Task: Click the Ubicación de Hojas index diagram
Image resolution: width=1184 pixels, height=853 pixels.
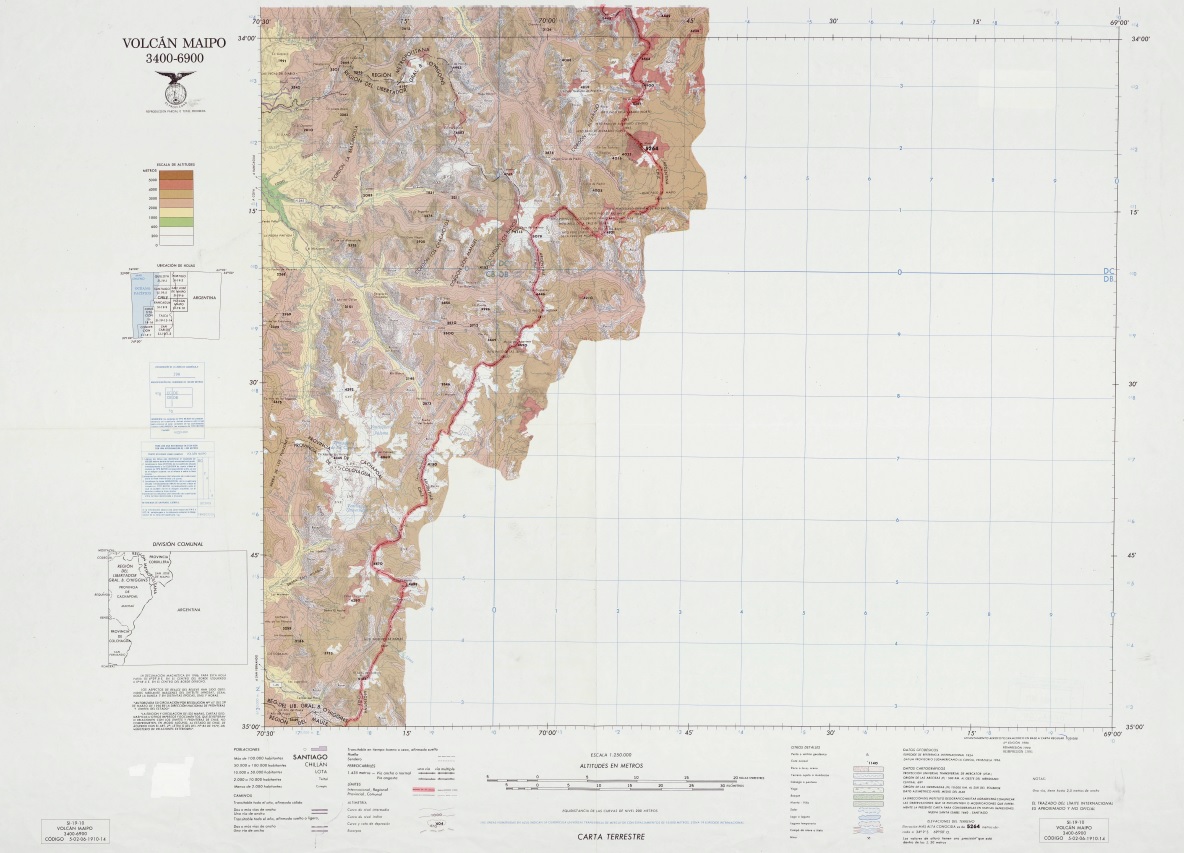Action: click(175, 307)
